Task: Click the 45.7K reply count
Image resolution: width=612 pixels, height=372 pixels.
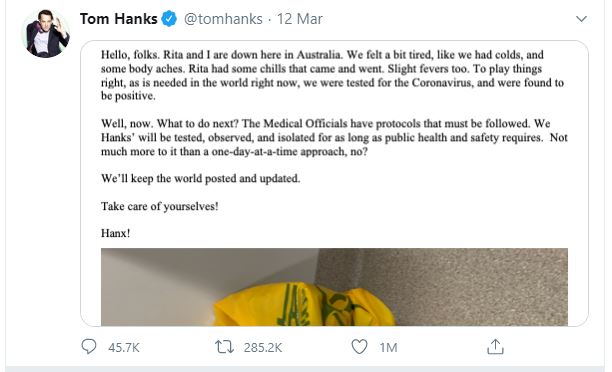Action: point(124,347)
